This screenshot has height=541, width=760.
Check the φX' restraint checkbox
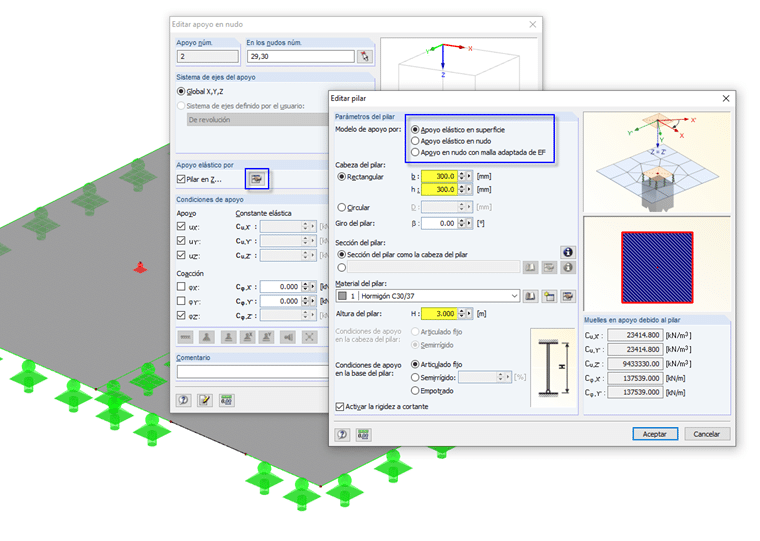181,286
